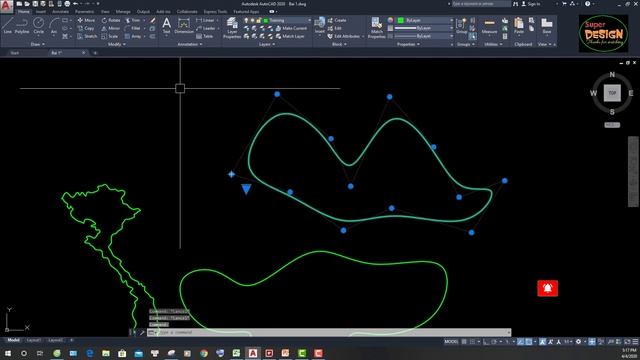This screenshot has width=640, height=360.
Task: Open the Express Tools ribbon tab
Action: 215,11
